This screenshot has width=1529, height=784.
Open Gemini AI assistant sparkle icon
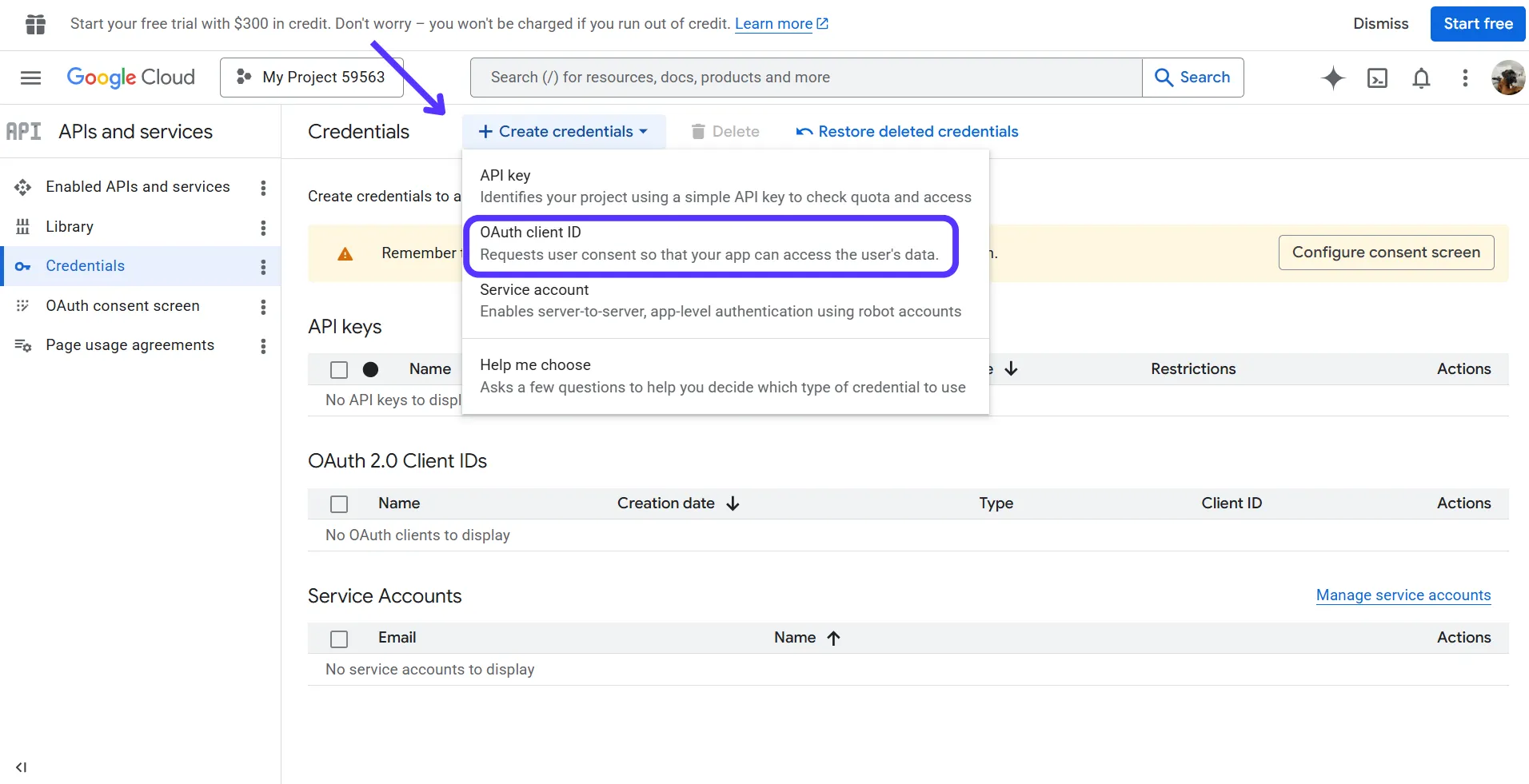pyautogui.click(x=1333, y=78)
